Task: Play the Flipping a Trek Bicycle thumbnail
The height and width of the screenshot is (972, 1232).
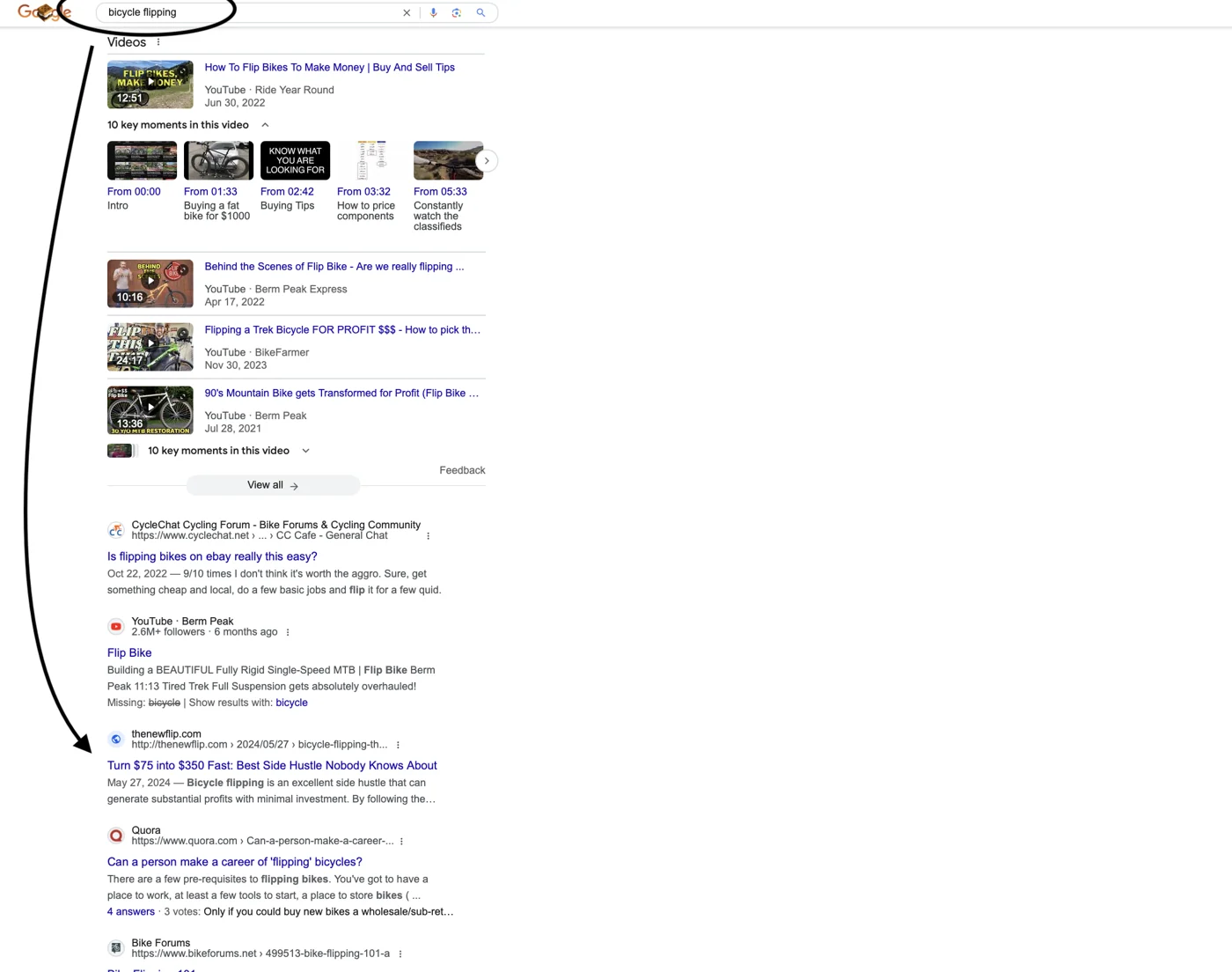Action: [x=150, y=347]
